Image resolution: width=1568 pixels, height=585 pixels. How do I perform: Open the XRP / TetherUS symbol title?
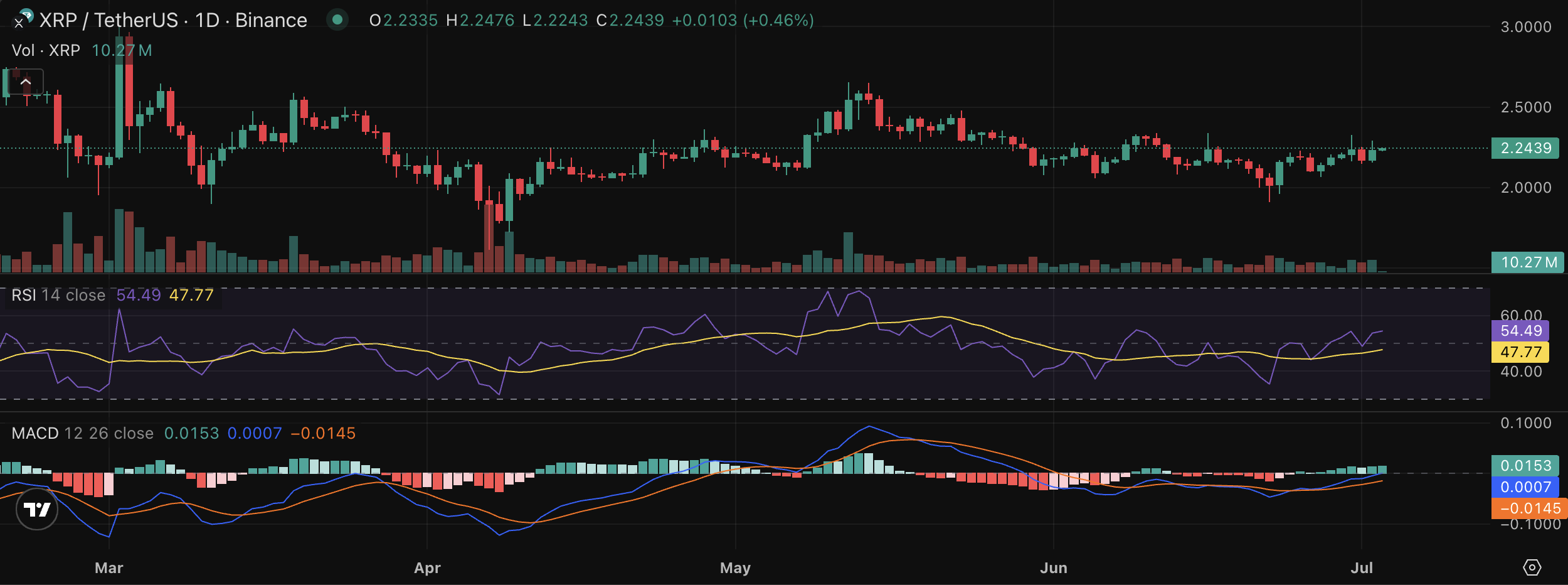(173, 20)
